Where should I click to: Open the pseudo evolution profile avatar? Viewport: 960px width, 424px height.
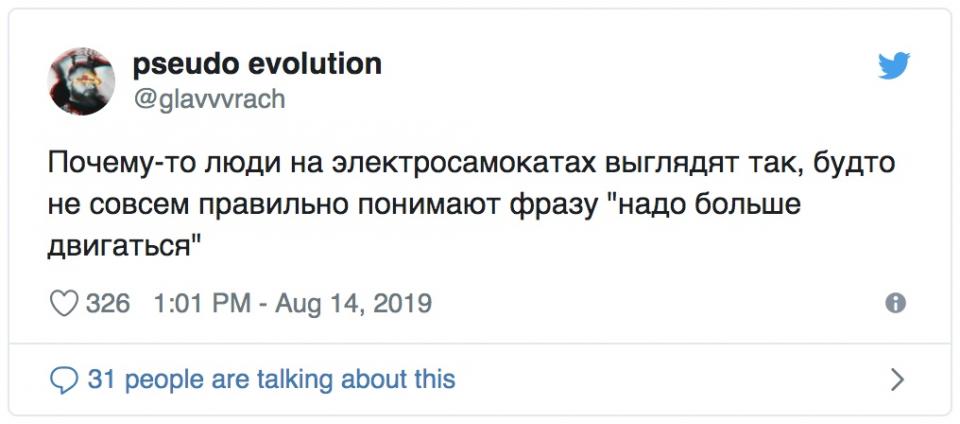82,81
